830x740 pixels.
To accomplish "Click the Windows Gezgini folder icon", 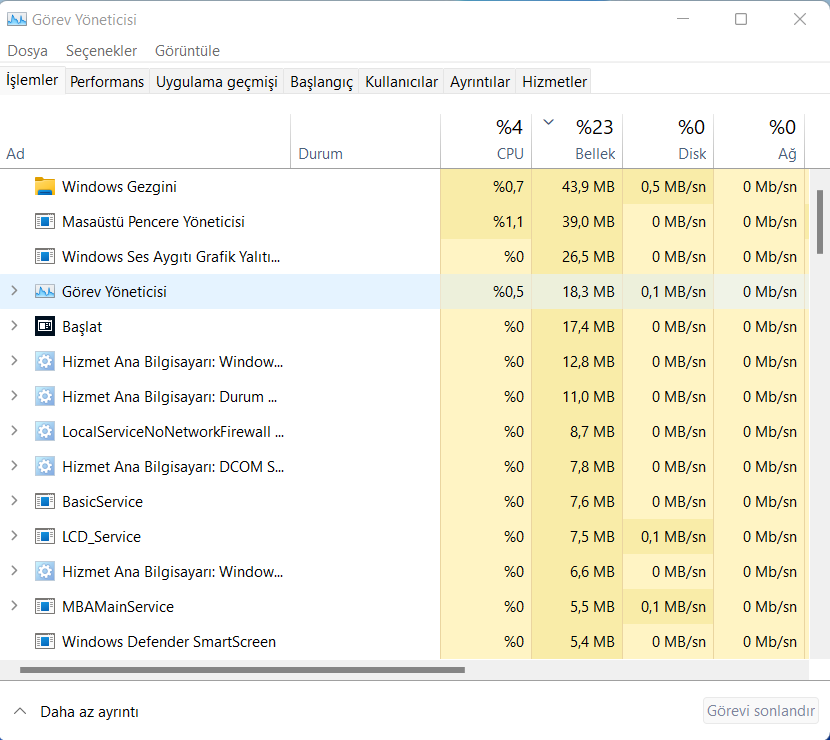I will pos(44,187).
